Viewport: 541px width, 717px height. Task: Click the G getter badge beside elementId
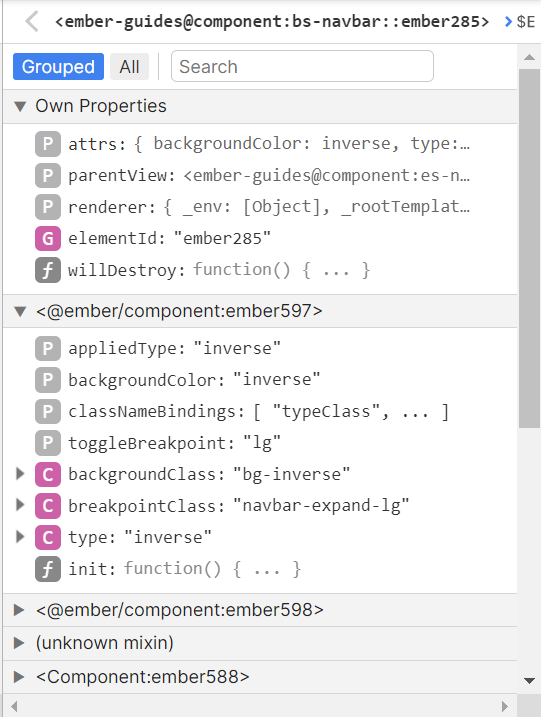click(x=48, y=238)
